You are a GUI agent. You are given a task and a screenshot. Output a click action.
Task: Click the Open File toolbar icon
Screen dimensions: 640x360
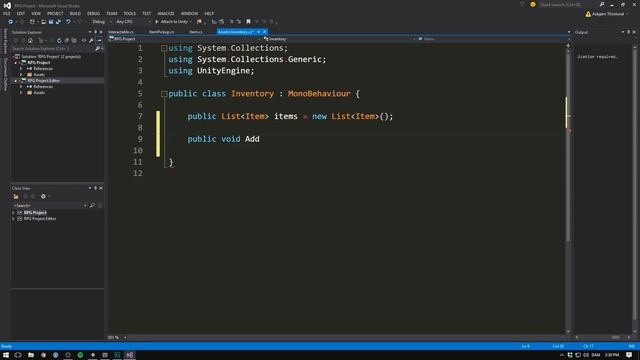(x=43, y=22)
